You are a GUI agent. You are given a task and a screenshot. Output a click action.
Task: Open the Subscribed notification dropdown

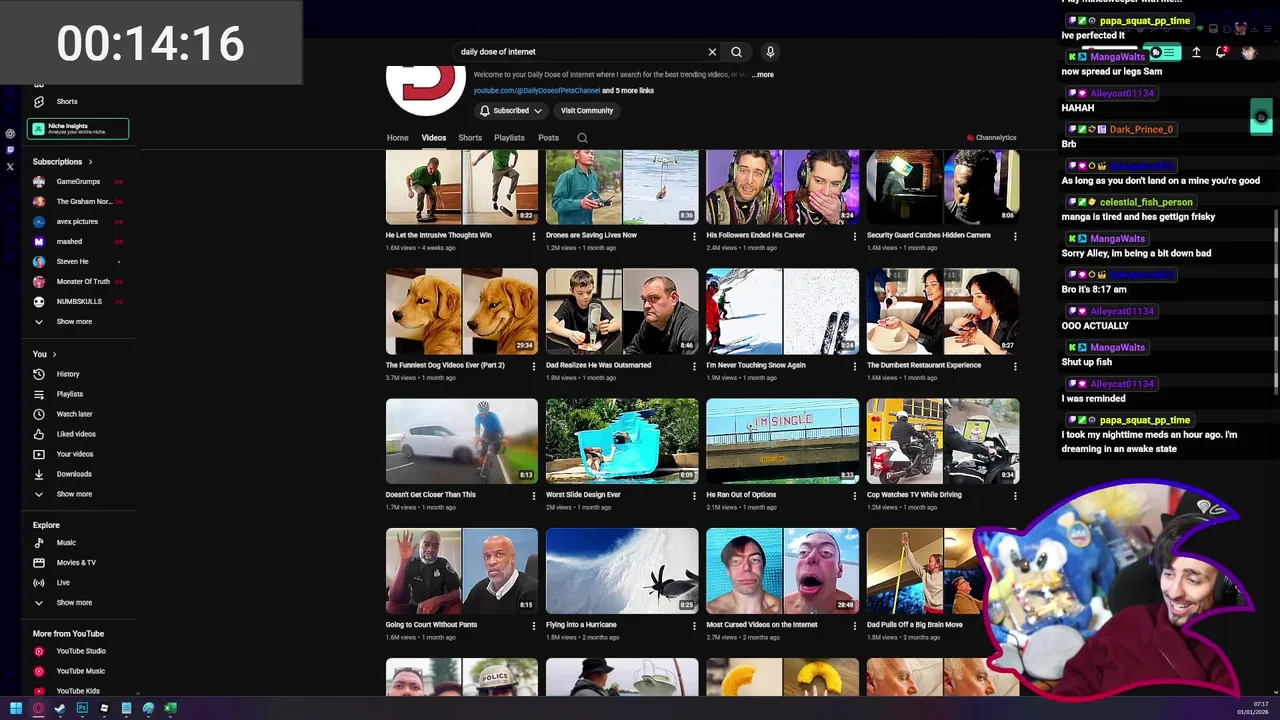[510, 111]
